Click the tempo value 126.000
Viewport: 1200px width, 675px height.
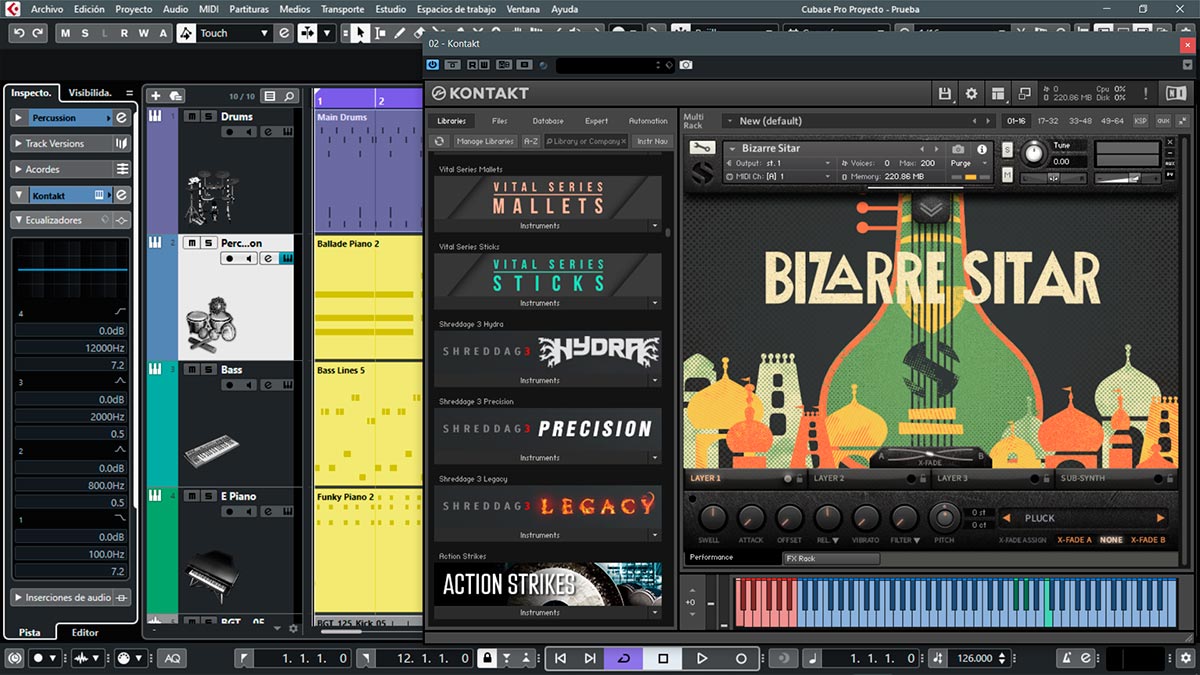click(x=975, y=658)
